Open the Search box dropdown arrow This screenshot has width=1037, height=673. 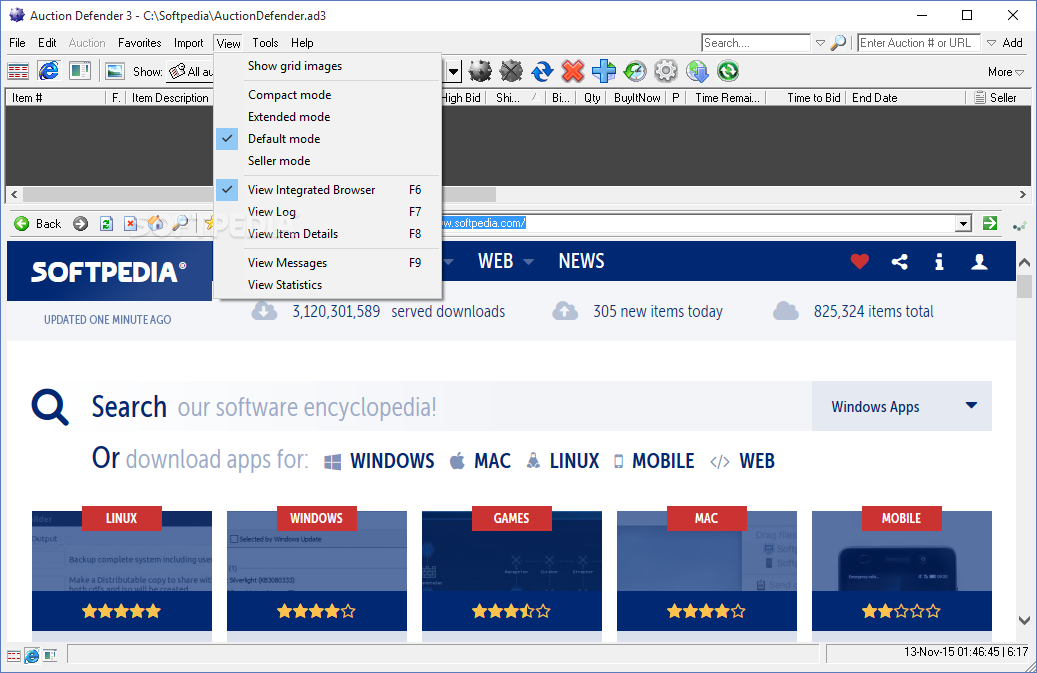[820, 43]
